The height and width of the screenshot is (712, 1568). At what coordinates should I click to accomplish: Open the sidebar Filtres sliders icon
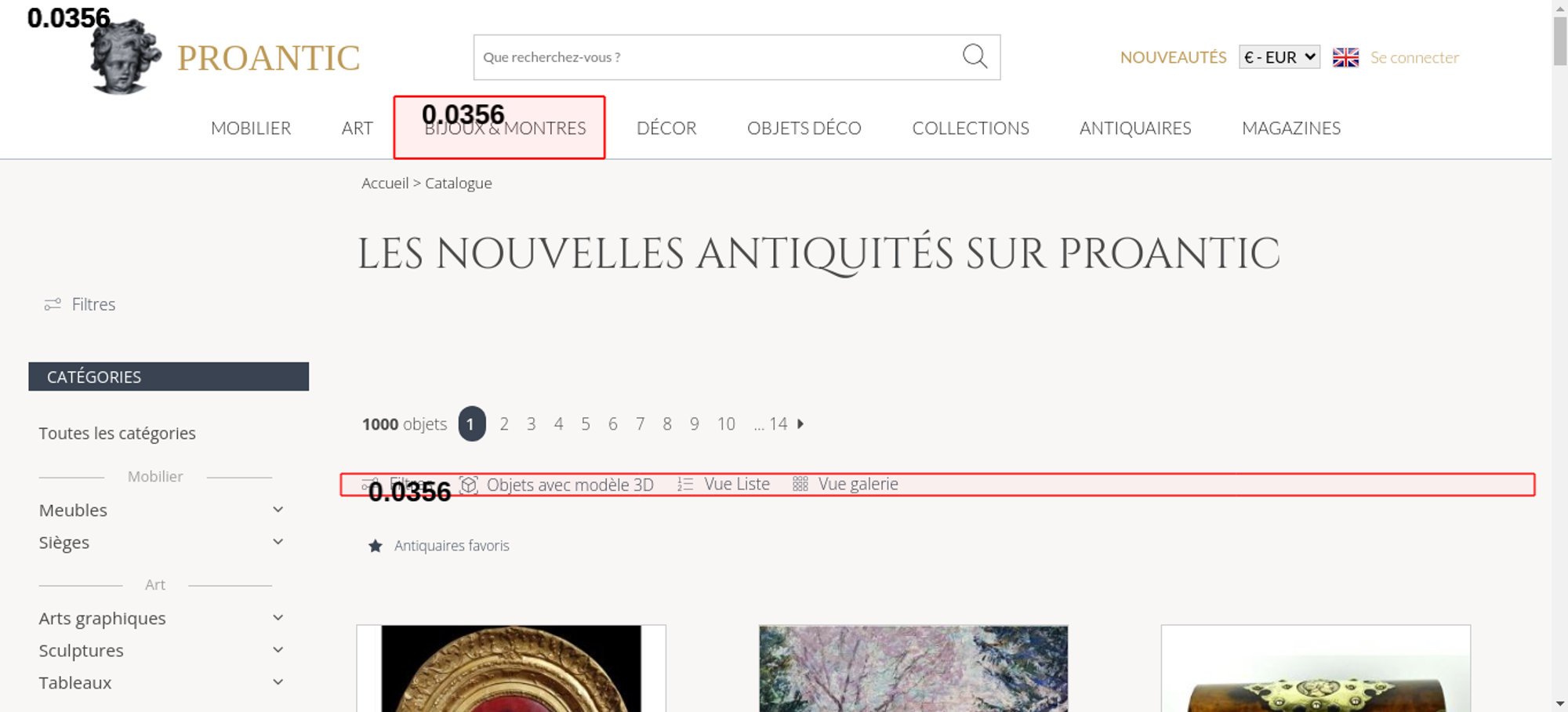click(x=53, y=304)
